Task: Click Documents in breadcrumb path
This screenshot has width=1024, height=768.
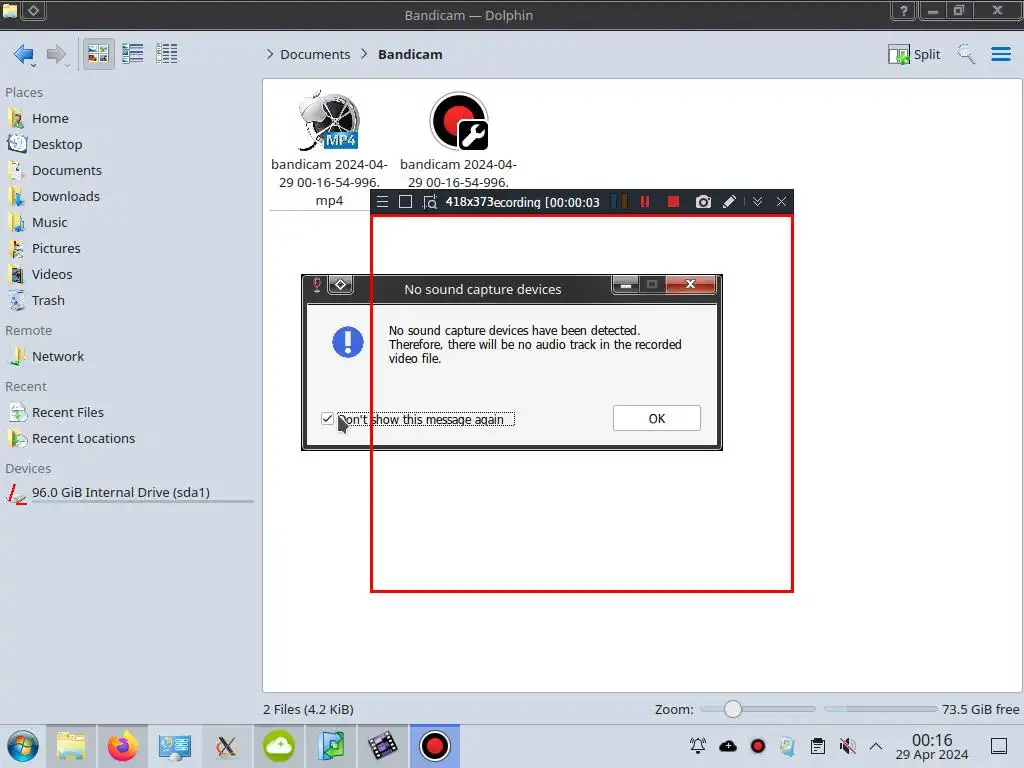Action: [315, 54]
